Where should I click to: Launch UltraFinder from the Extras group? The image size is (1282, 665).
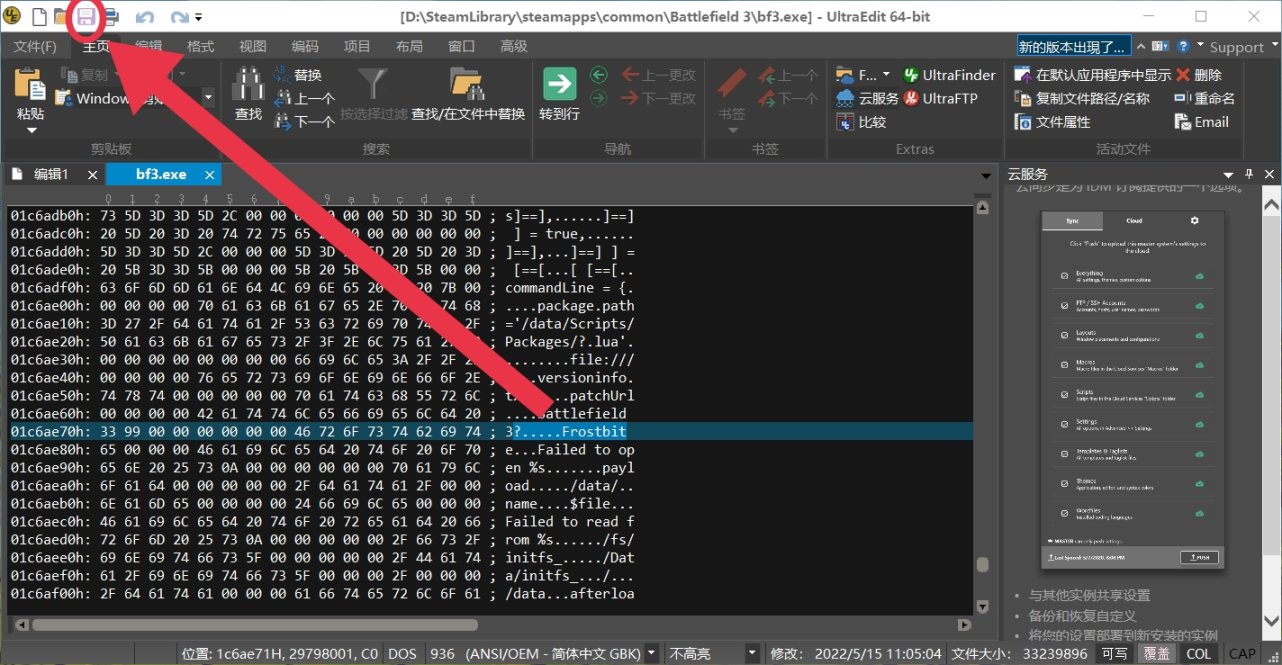pyautogui.click(x=948, y=74)
